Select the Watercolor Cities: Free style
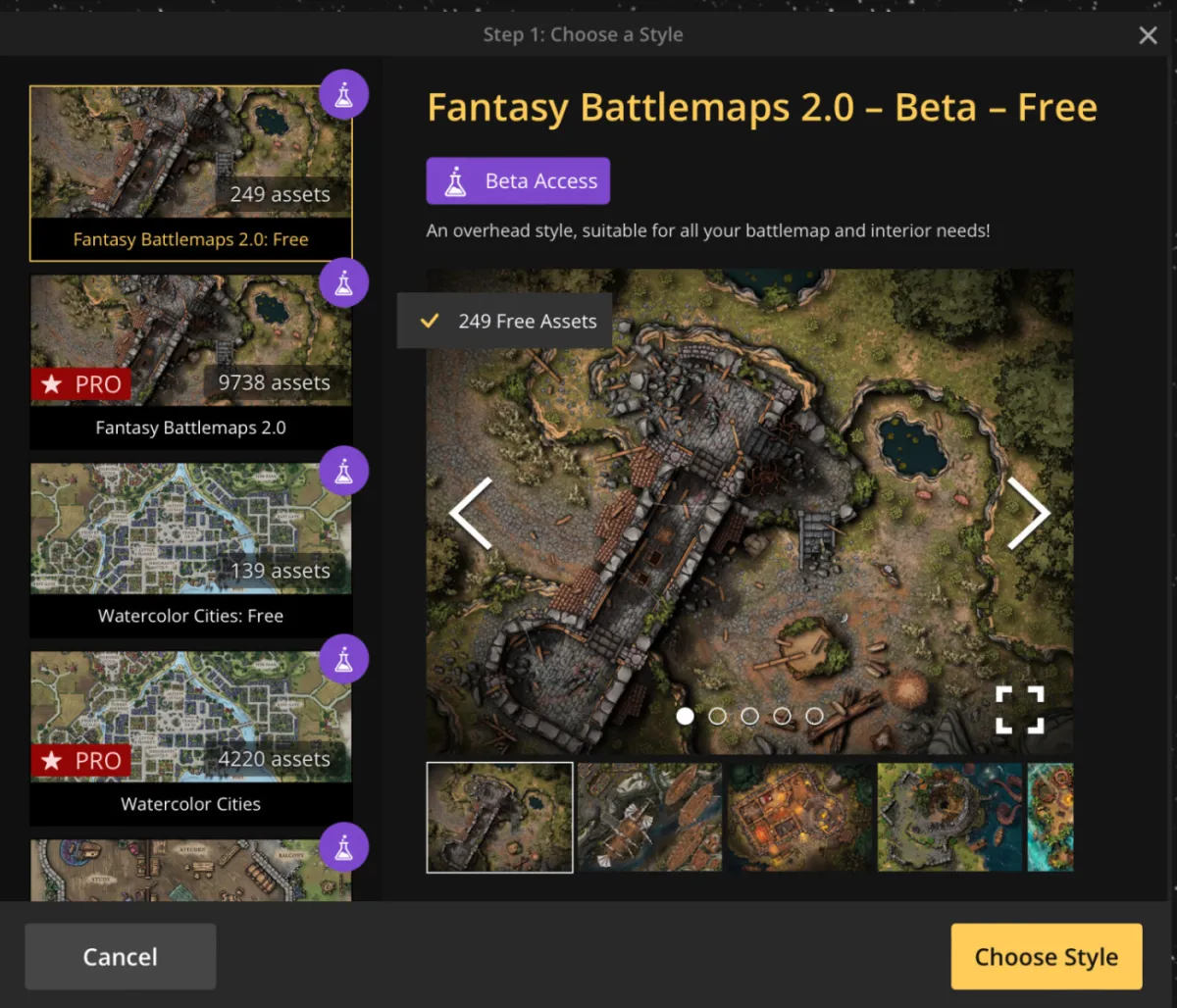This screenshot has width=1177, height=1008. [x=191, y=550]
